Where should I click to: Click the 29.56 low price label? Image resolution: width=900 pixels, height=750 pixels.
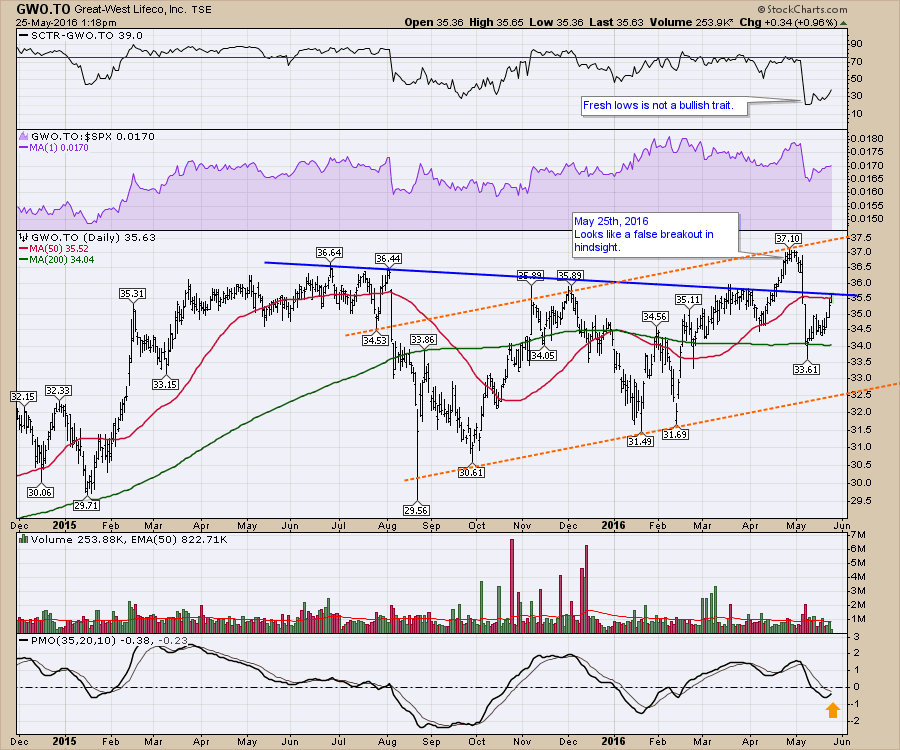(416, 510)
